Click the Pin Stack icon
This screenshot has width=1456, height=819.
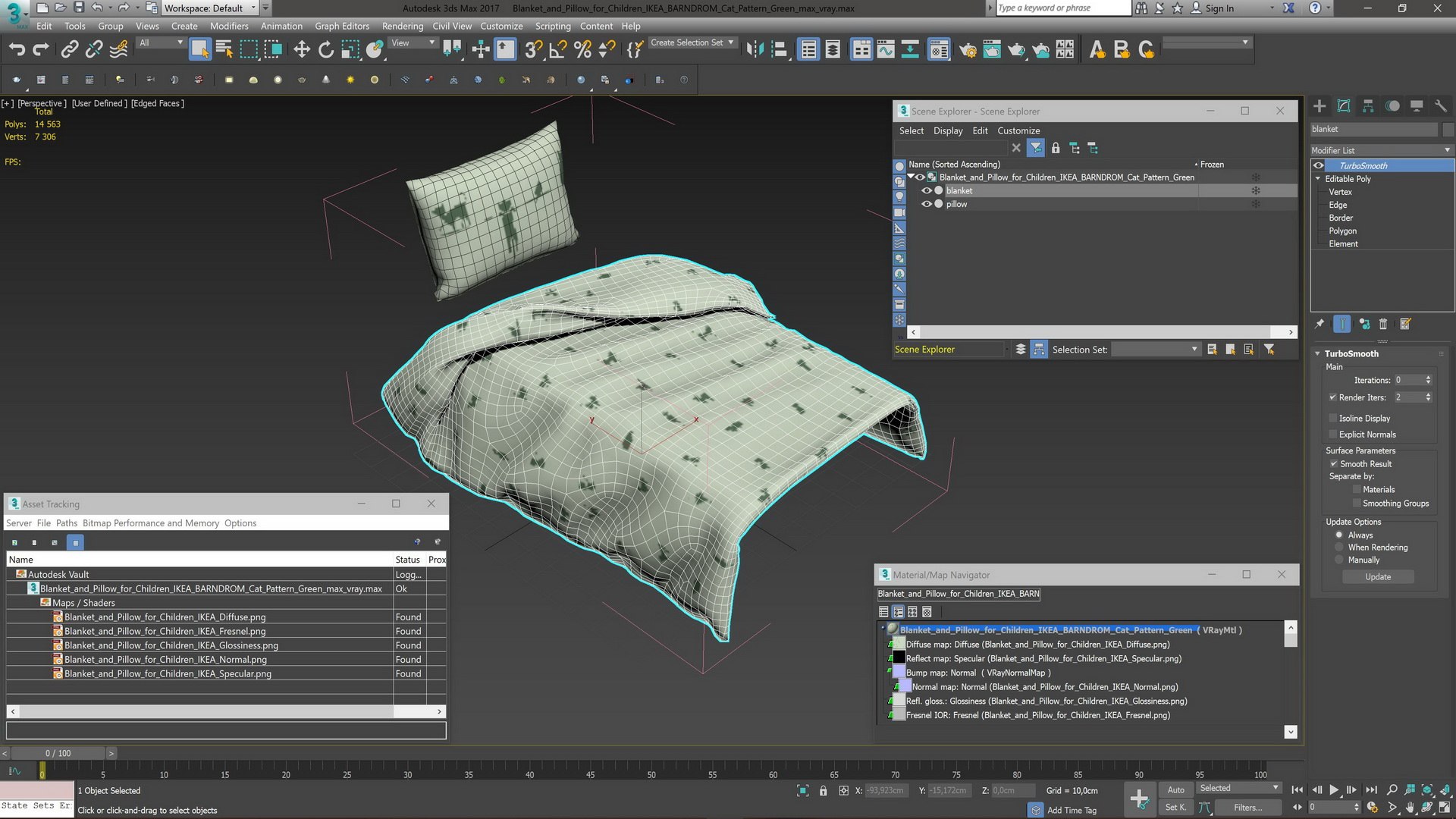[x=1319, y=324]
